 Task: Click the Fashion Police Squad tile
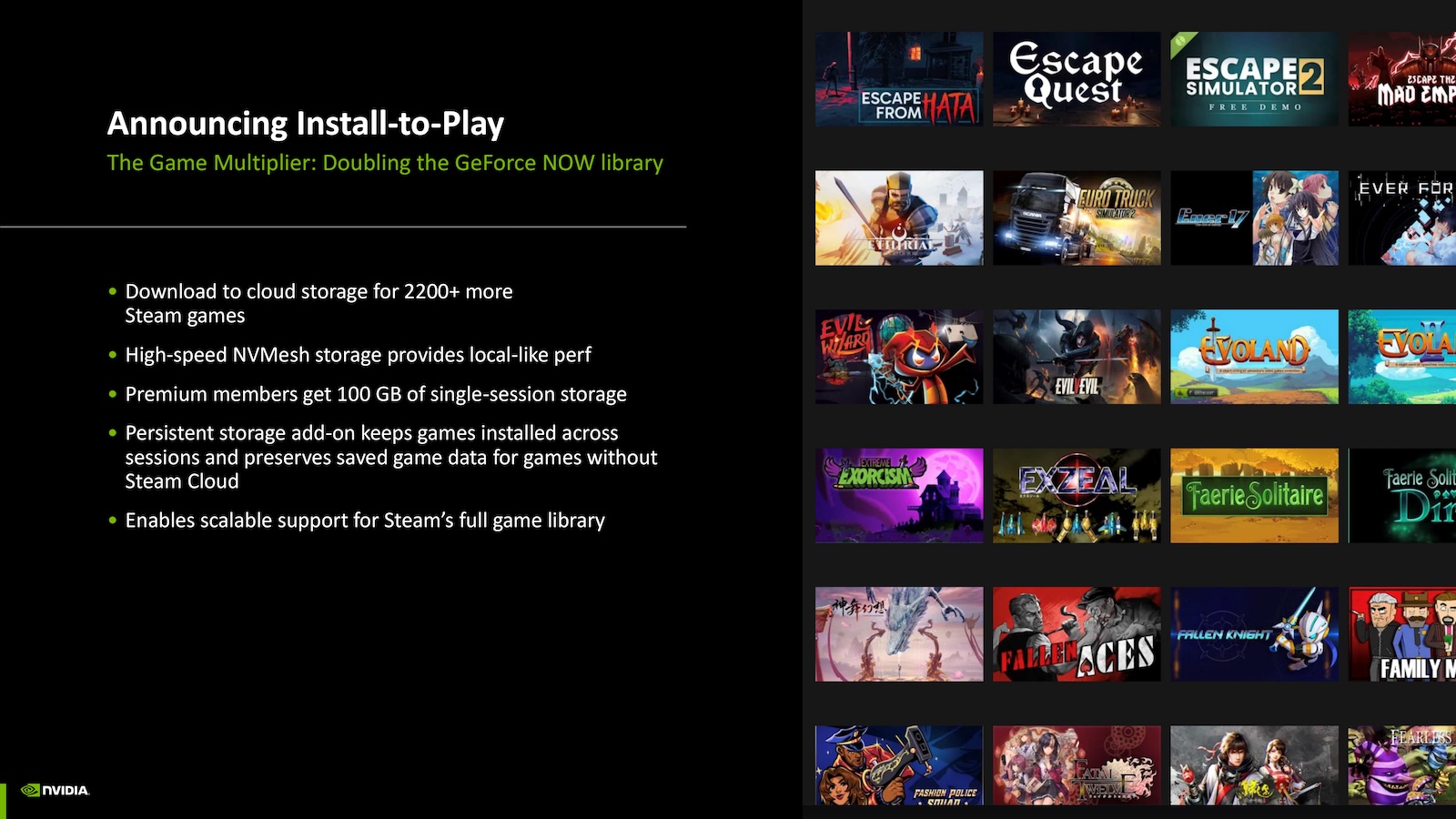(x=899, y=769)
